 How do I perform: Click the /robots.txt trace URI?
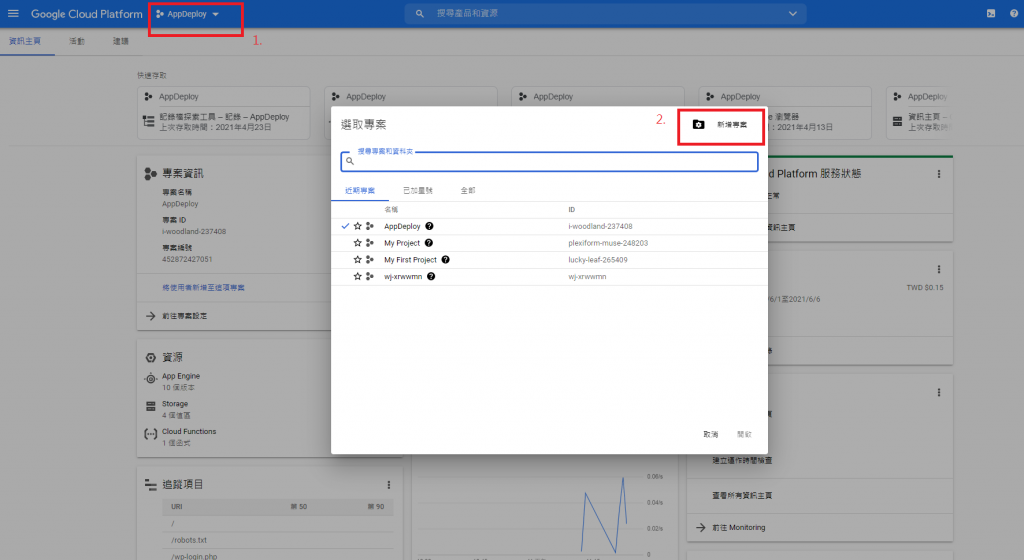point(189,540)
